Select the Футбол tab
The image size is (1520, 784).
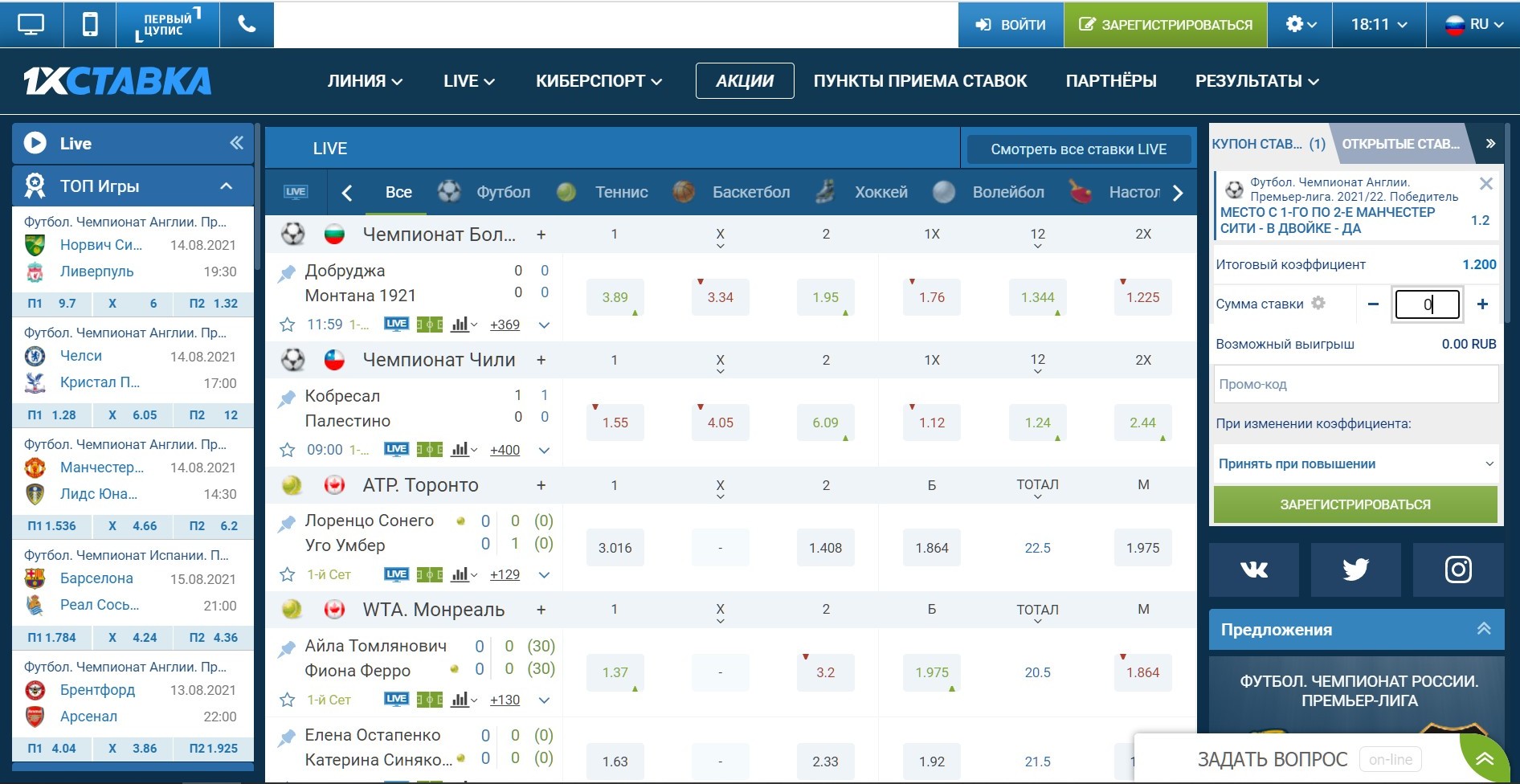(x=484, y=192)
